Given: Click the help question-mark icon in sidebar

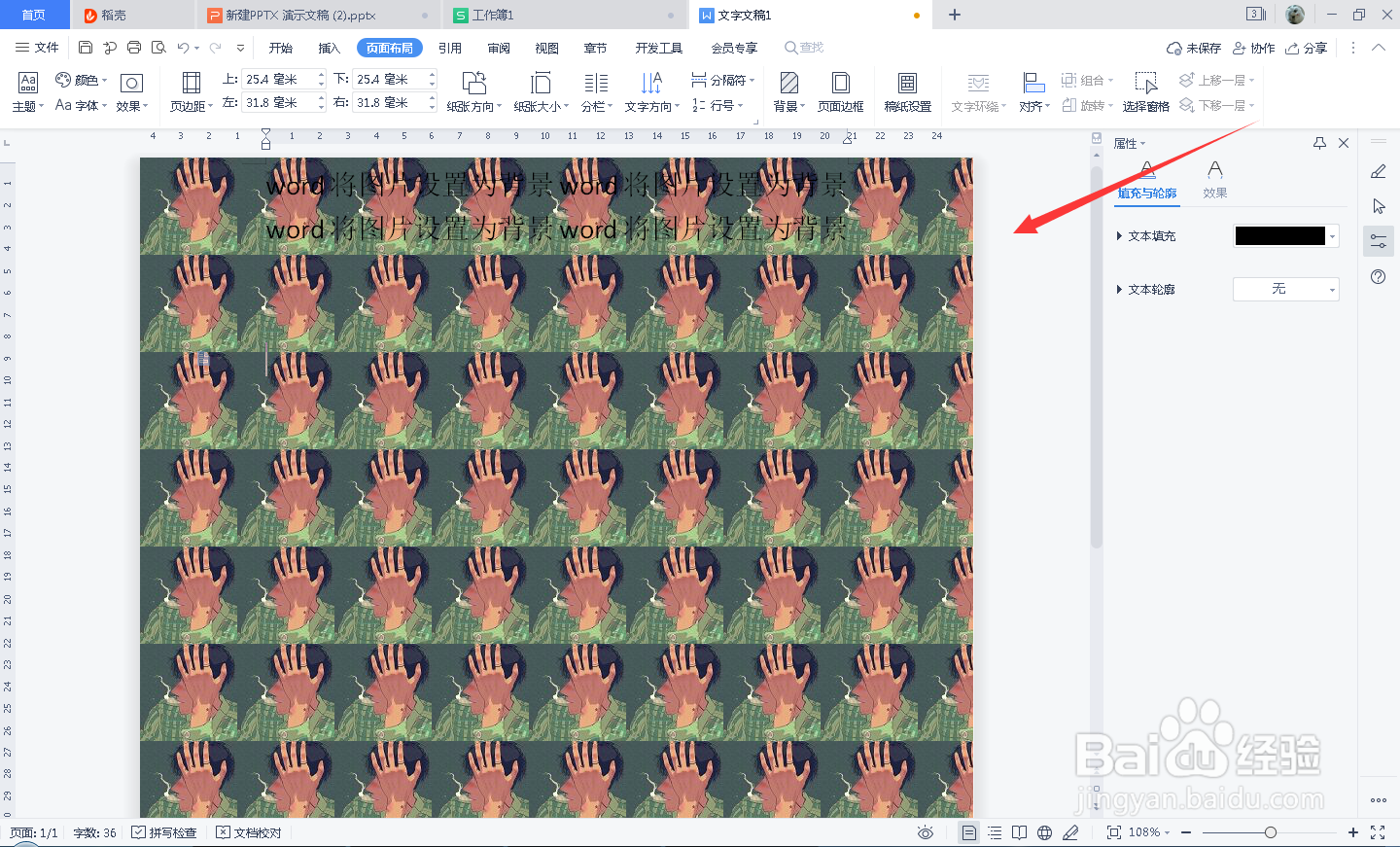Looking at the screenshot, I should [x=1379, y=277].
